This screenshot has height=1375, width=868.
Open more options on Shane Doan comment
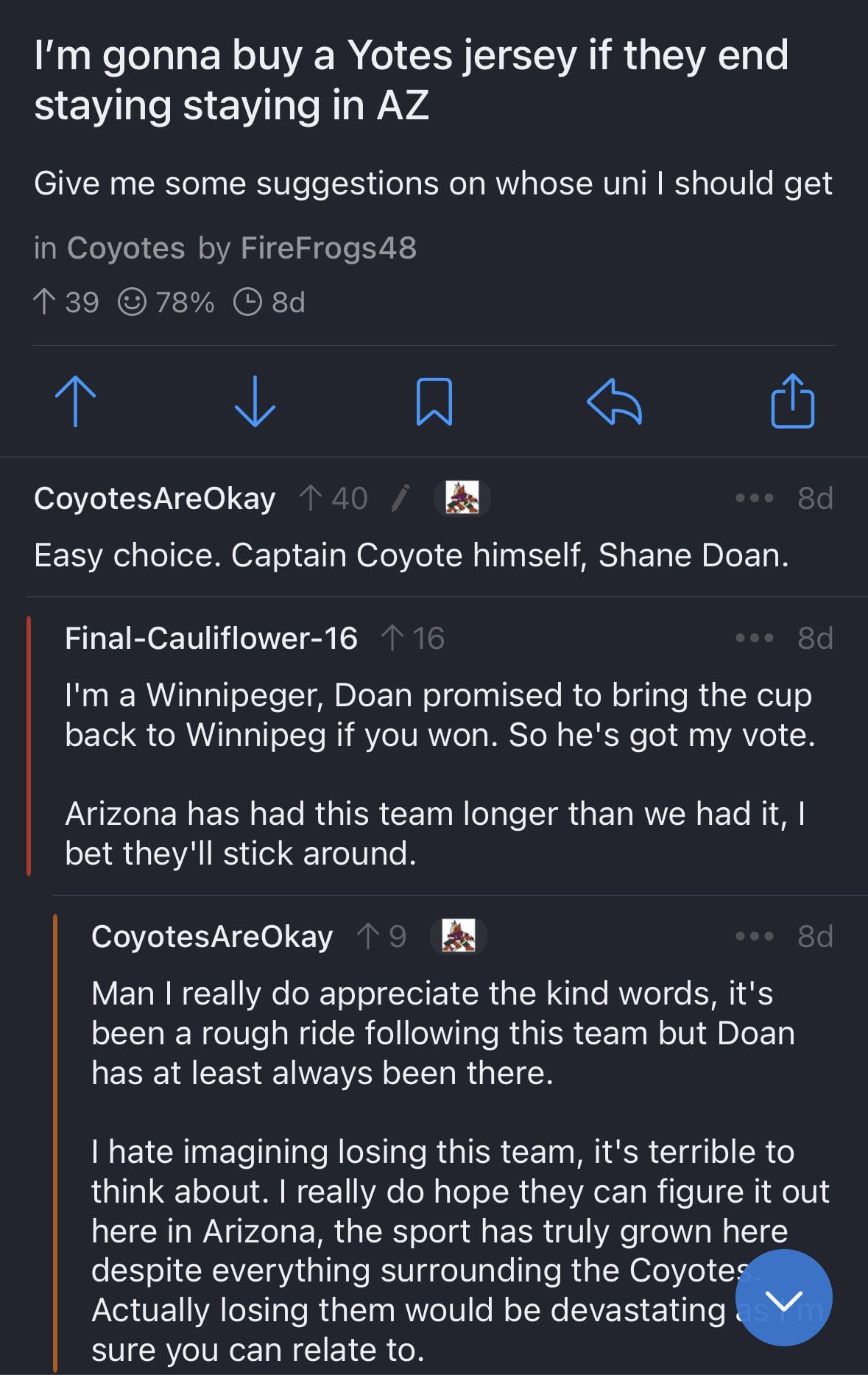click(755, 499)
